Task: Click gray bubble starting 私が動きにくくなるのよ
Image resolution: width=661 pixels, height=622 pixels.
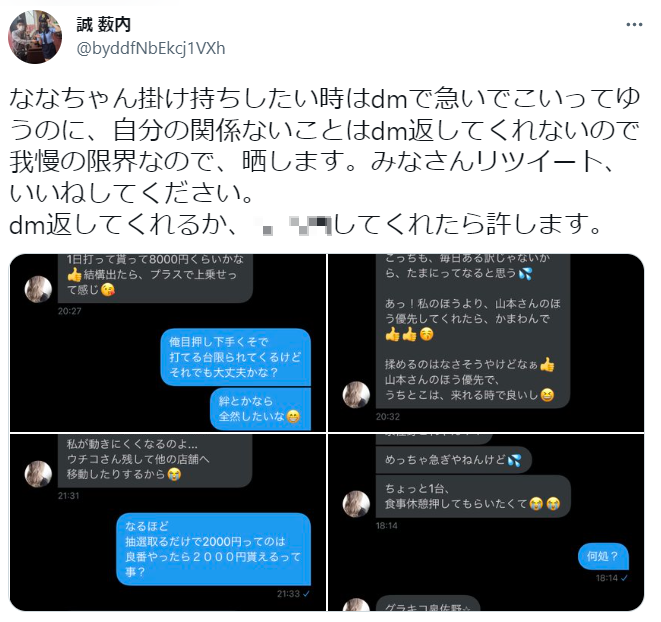Action: point(155,460)
